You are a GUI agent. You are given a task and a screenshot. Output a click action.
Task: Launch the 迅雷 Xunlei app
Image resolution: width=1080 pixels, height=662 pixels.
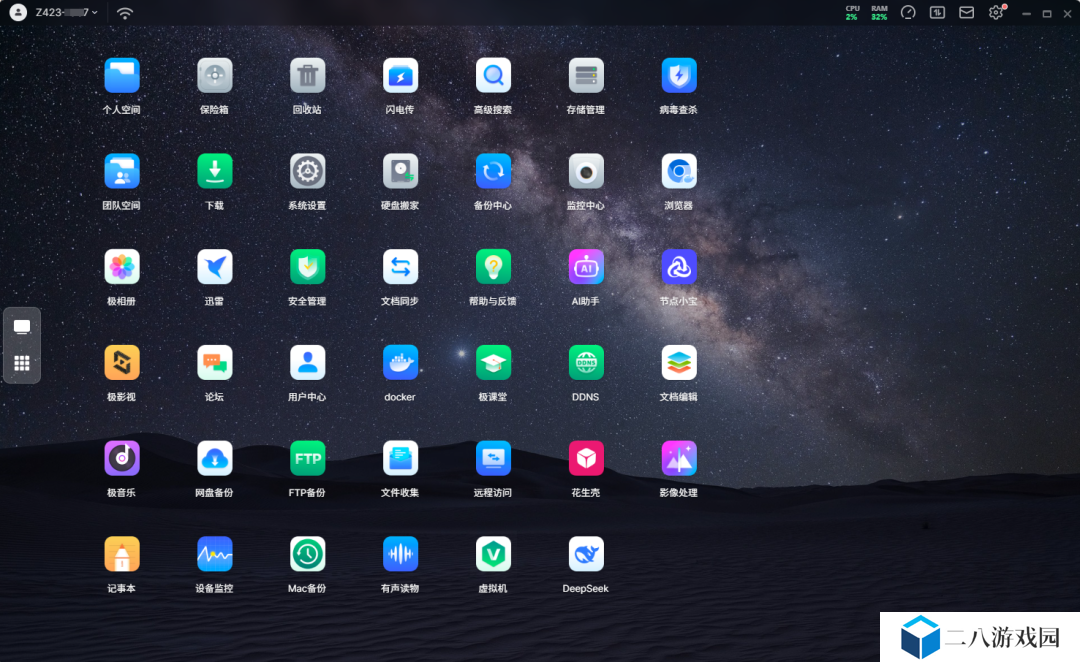point(215,267)
